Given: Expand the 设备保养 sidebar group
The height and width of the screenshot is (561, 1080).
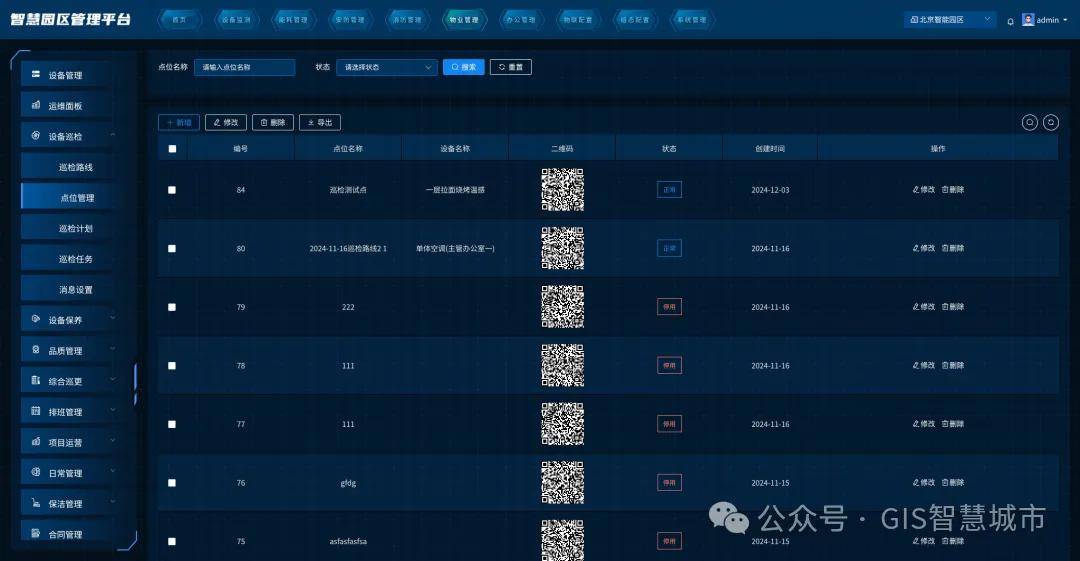Looking at the screenshot, I should pos(113,318).
